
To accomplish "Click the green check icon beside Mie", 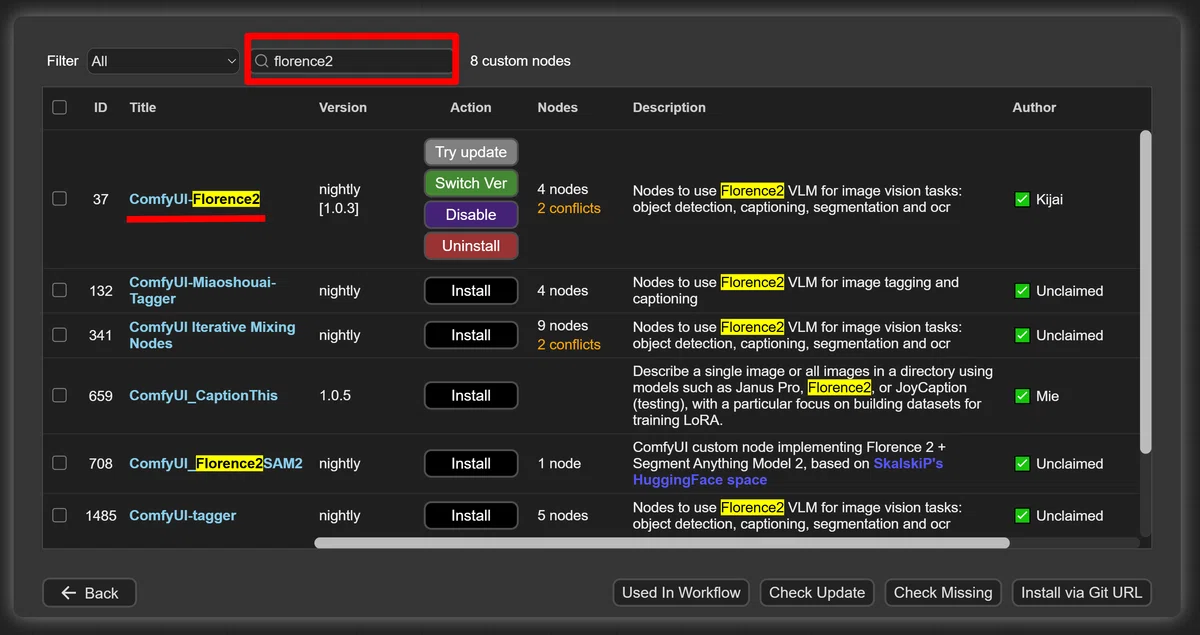I will point(1022,396).
